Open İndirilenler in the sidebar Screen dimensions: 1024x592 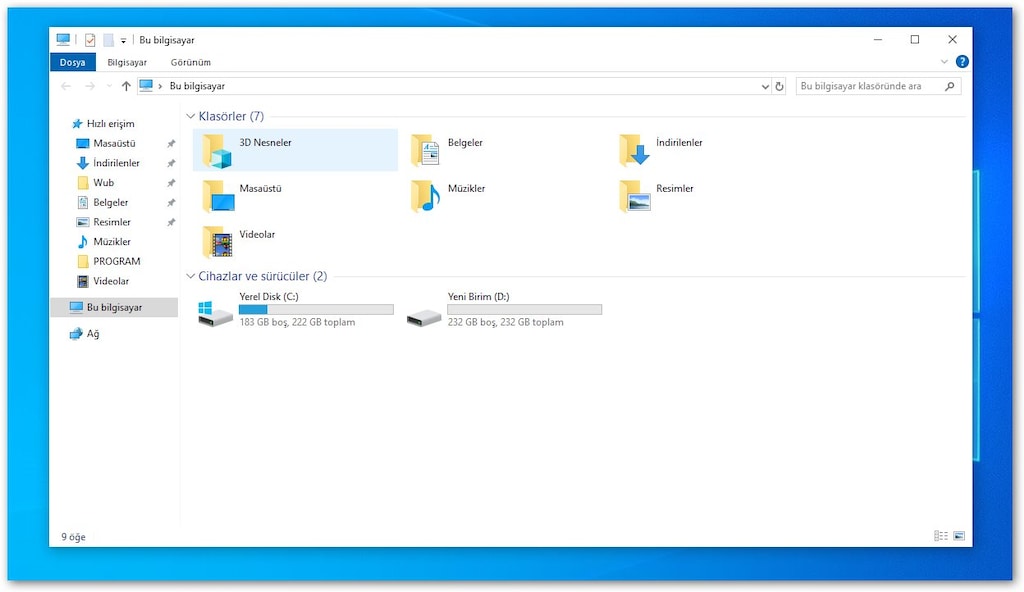pos(108,163)
